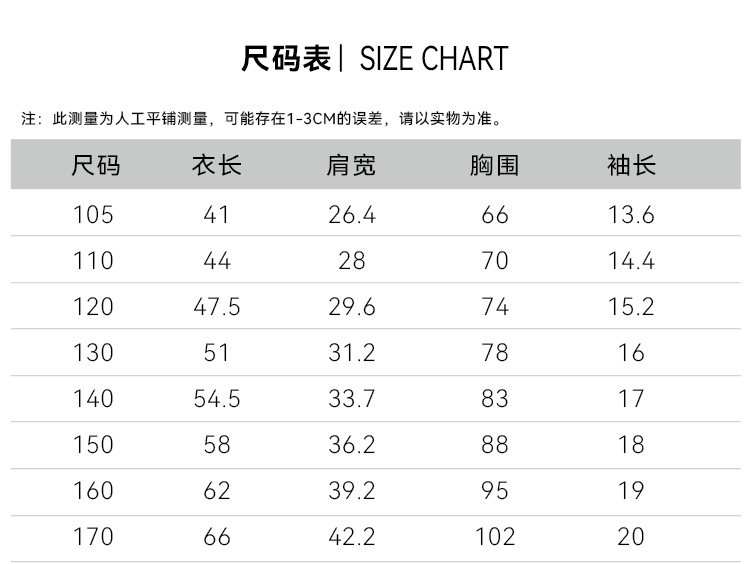Select the shoulder width value 26.4

point(352,215)
